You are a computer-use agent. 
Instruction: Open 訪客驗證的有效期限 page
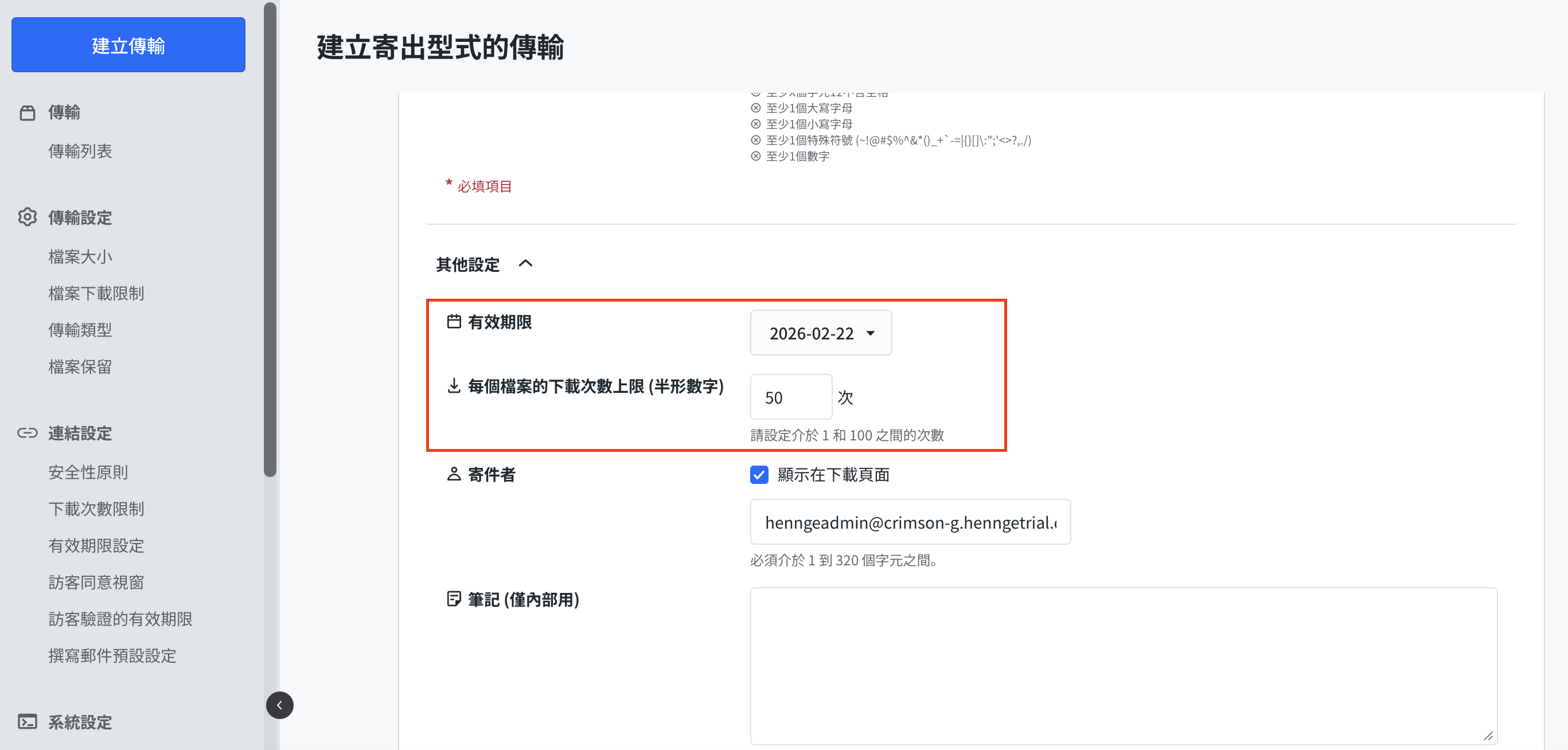(x=120, y=619)
